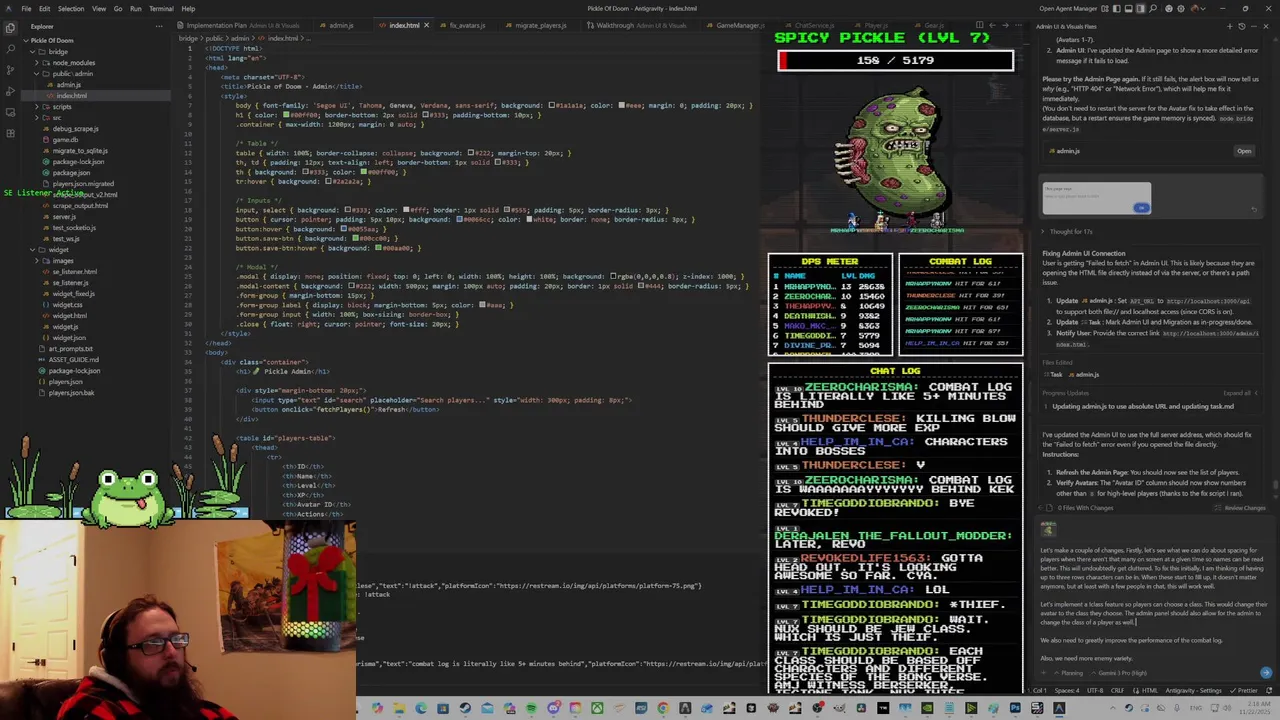Open game.db file in explorer
1280x720 pixels.
(x=65, y=139)
